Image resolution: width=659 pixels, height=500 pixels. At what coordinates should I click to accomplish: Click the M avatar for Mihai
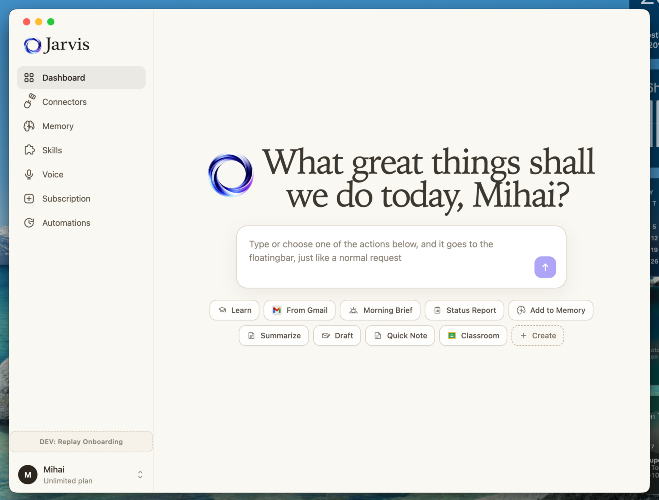point(28,475)
